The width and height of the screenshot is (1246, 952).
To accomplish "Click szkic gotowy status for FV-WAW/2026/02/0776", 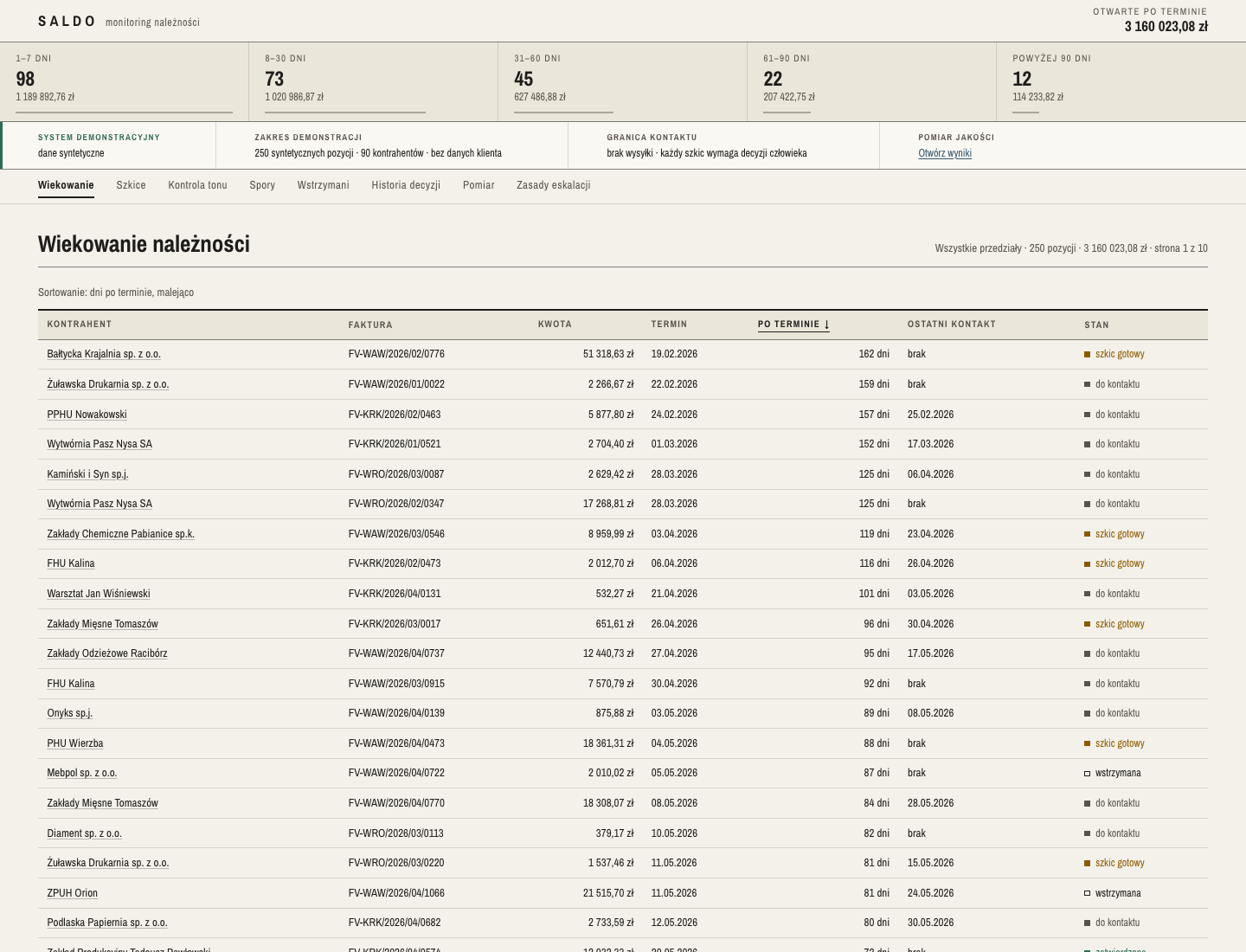I will pyautogui.click(x=1114, y=354).
